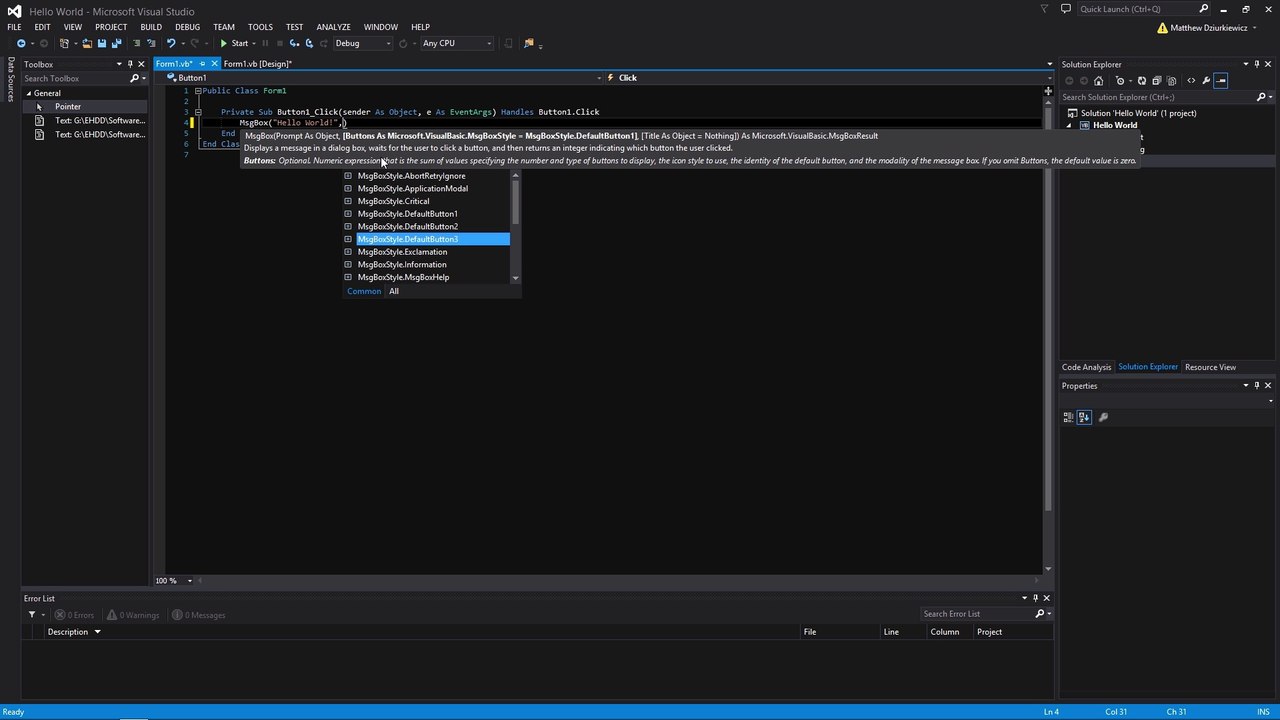Toggle Preview Selected Items in Solution Explorer

tap(1221, 81)
